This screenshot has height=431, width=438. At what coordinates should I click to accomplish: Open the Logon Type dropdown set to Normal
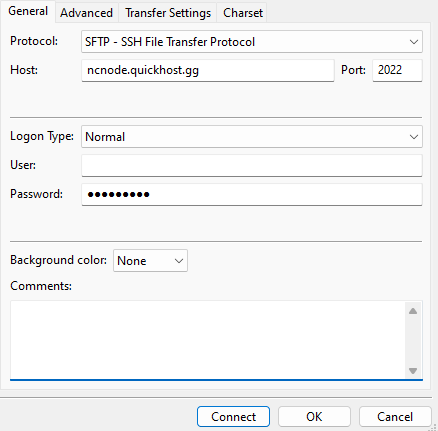pos(252,137)
